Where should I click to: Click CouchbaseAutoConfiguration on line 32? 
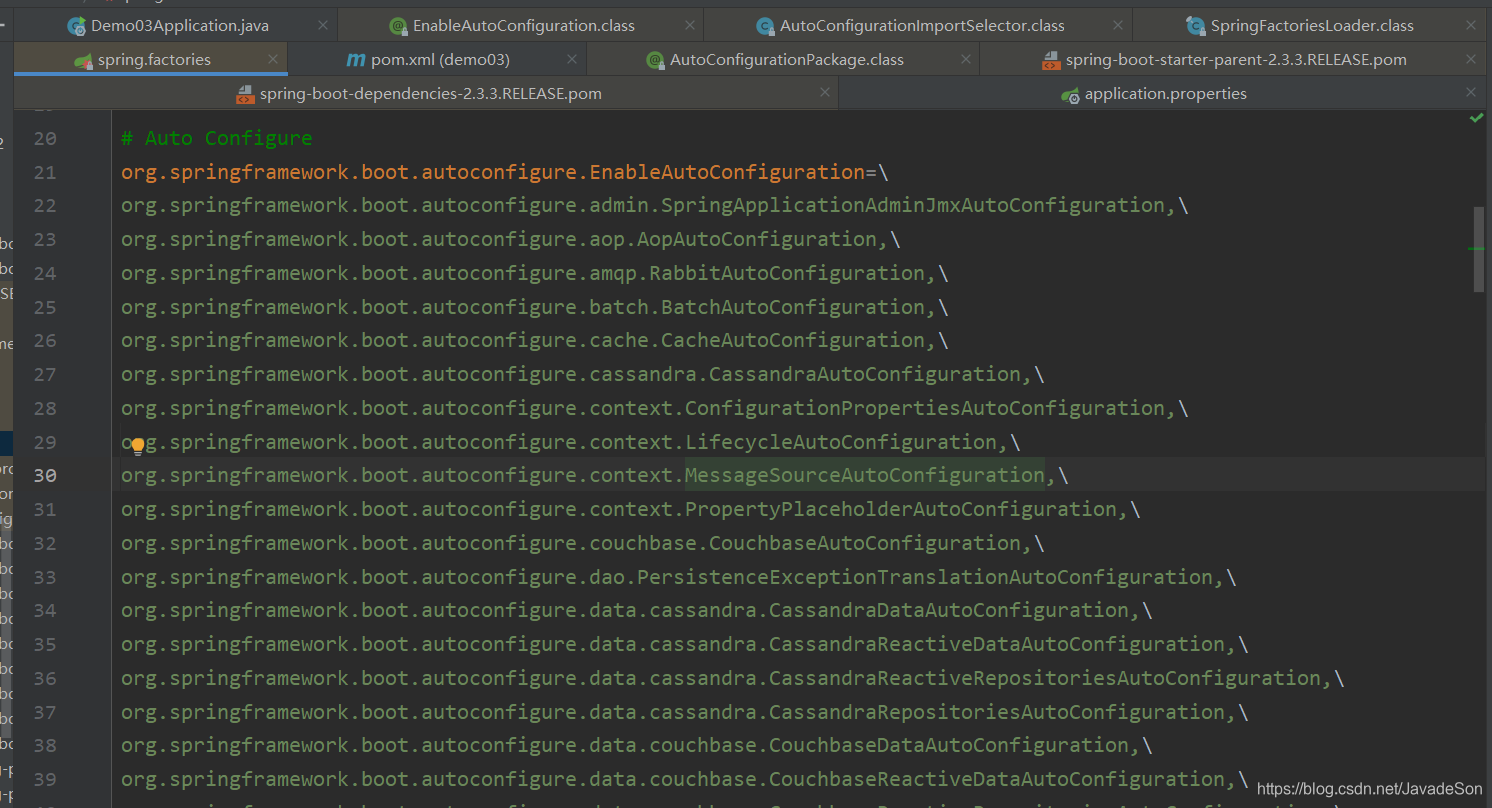[x=864, y=543]
